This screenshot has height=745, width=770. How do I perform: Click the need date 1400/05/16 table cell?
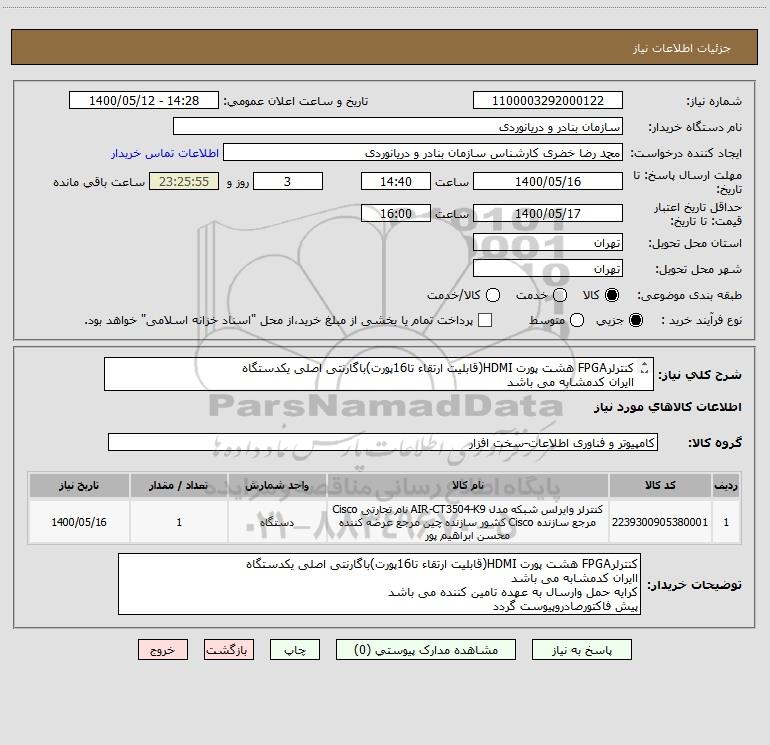(79, 522)
